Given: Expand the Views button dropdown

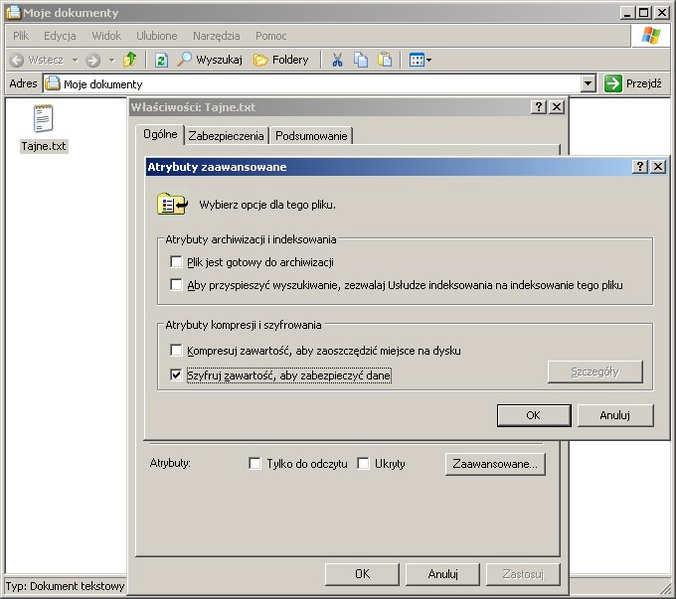Looking at the screenshot, I should tap(429, 60).
